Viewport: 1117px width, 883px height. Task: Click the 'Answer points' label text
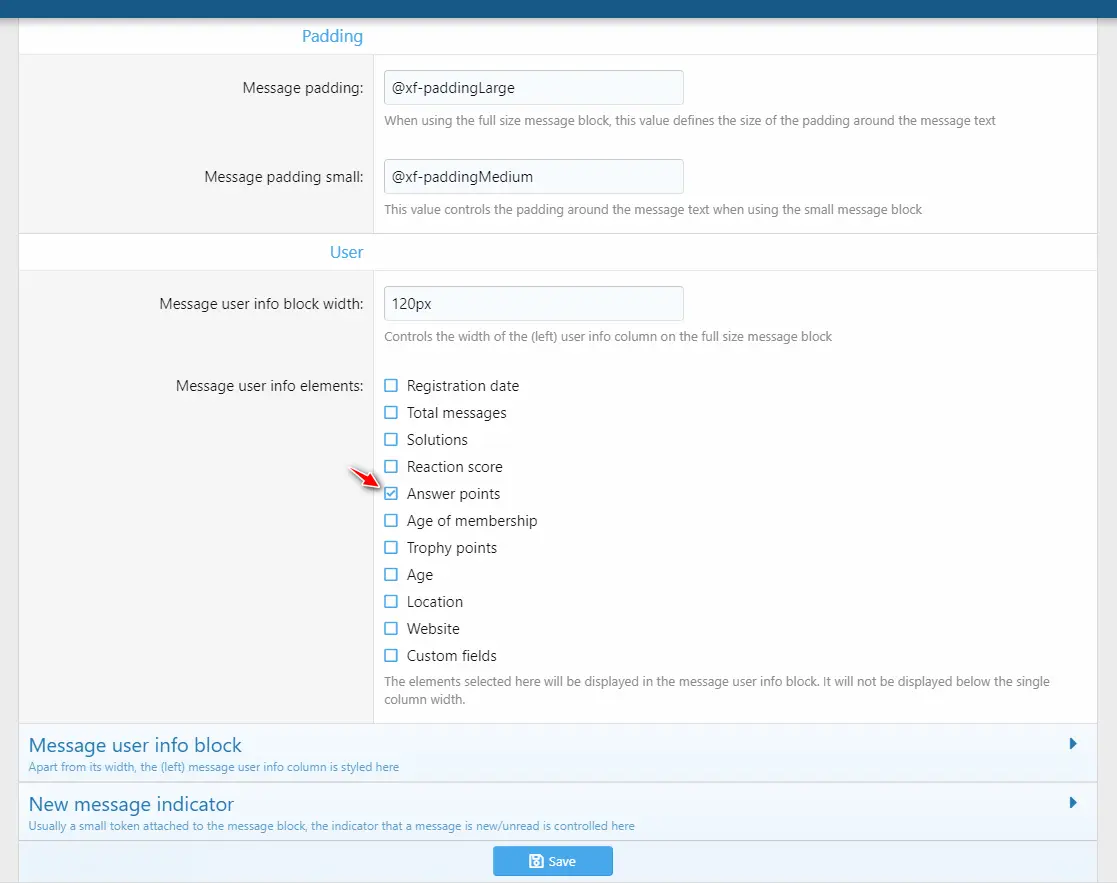(453, 494)
